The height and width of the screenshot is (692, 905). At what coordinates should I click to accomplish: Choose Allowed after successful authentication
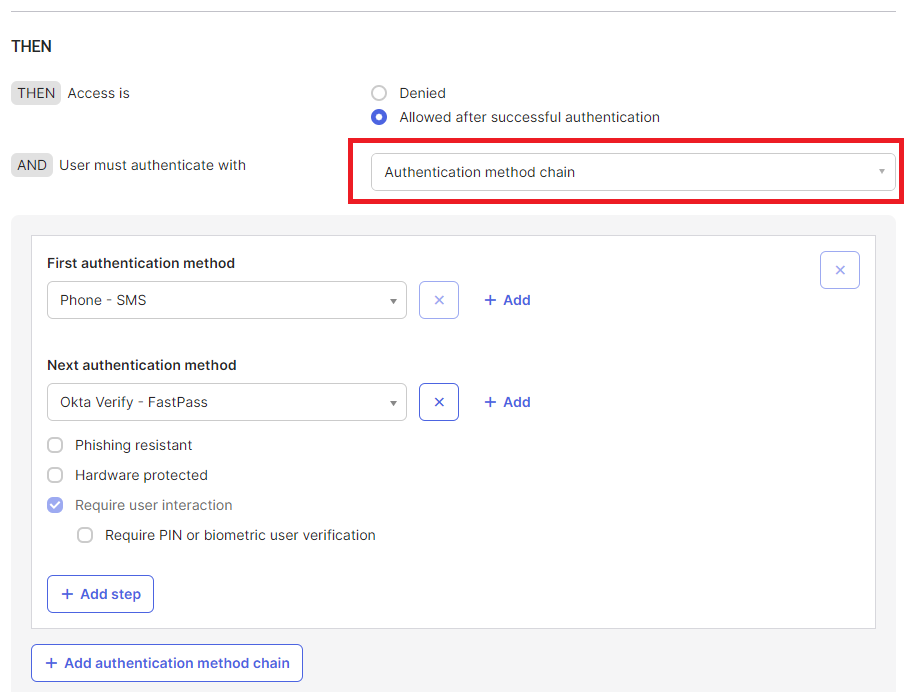click(x=379, y=117)
